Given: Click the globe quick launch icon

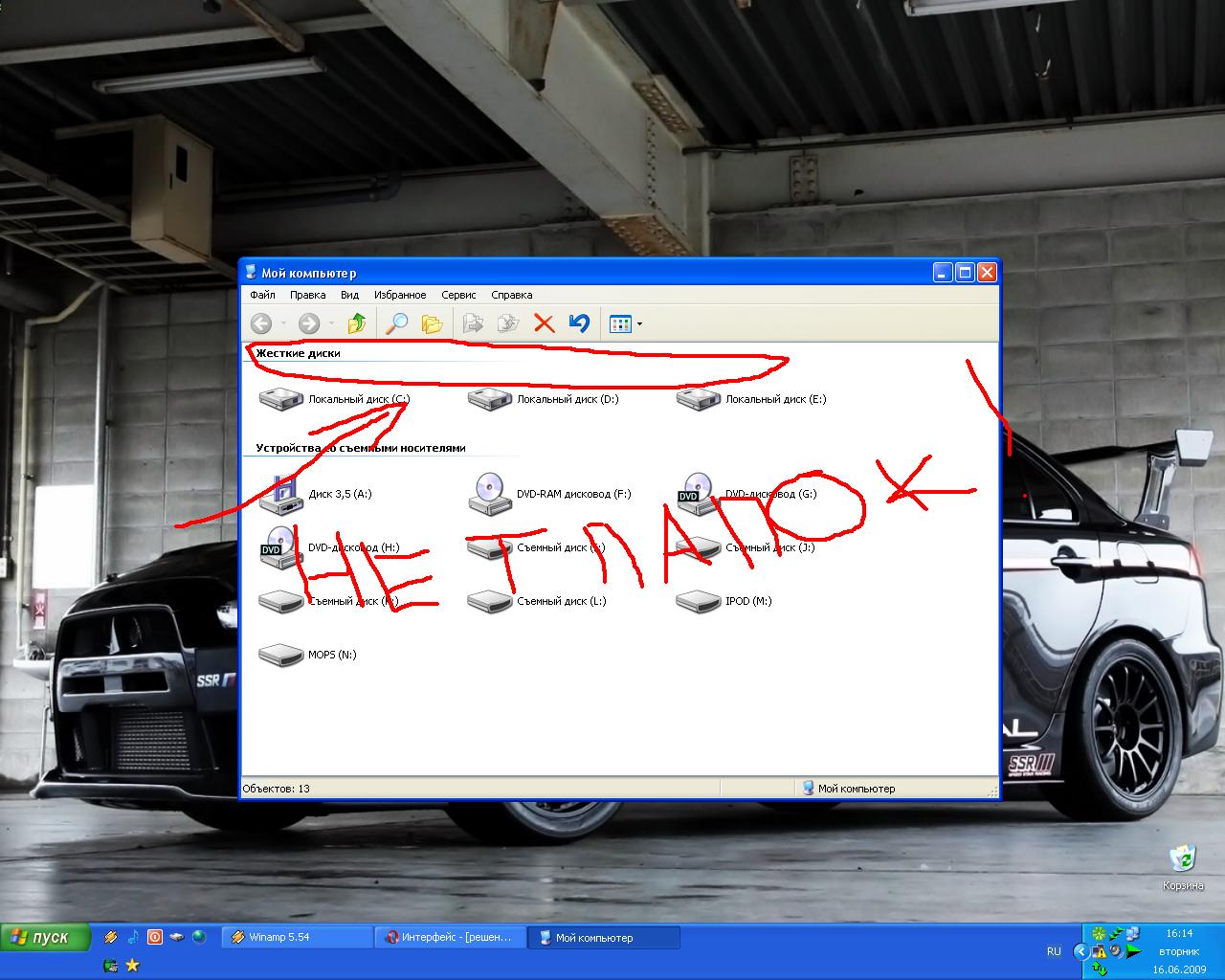Looking at the screenshot, I should point(199,937).
